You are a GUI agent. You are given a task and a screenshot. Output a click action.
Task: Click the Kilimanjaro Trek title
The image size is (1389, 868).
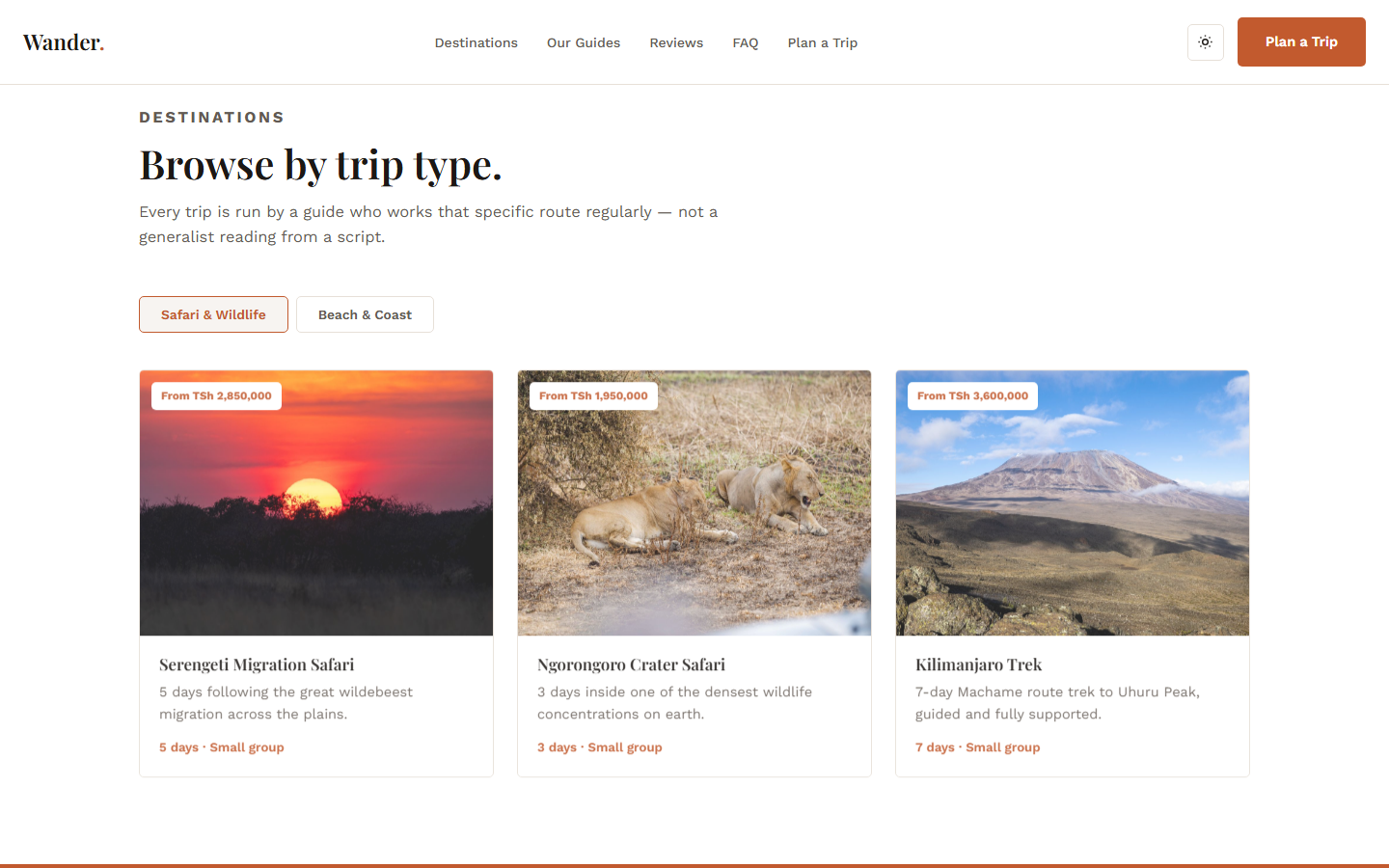(978, 665)
